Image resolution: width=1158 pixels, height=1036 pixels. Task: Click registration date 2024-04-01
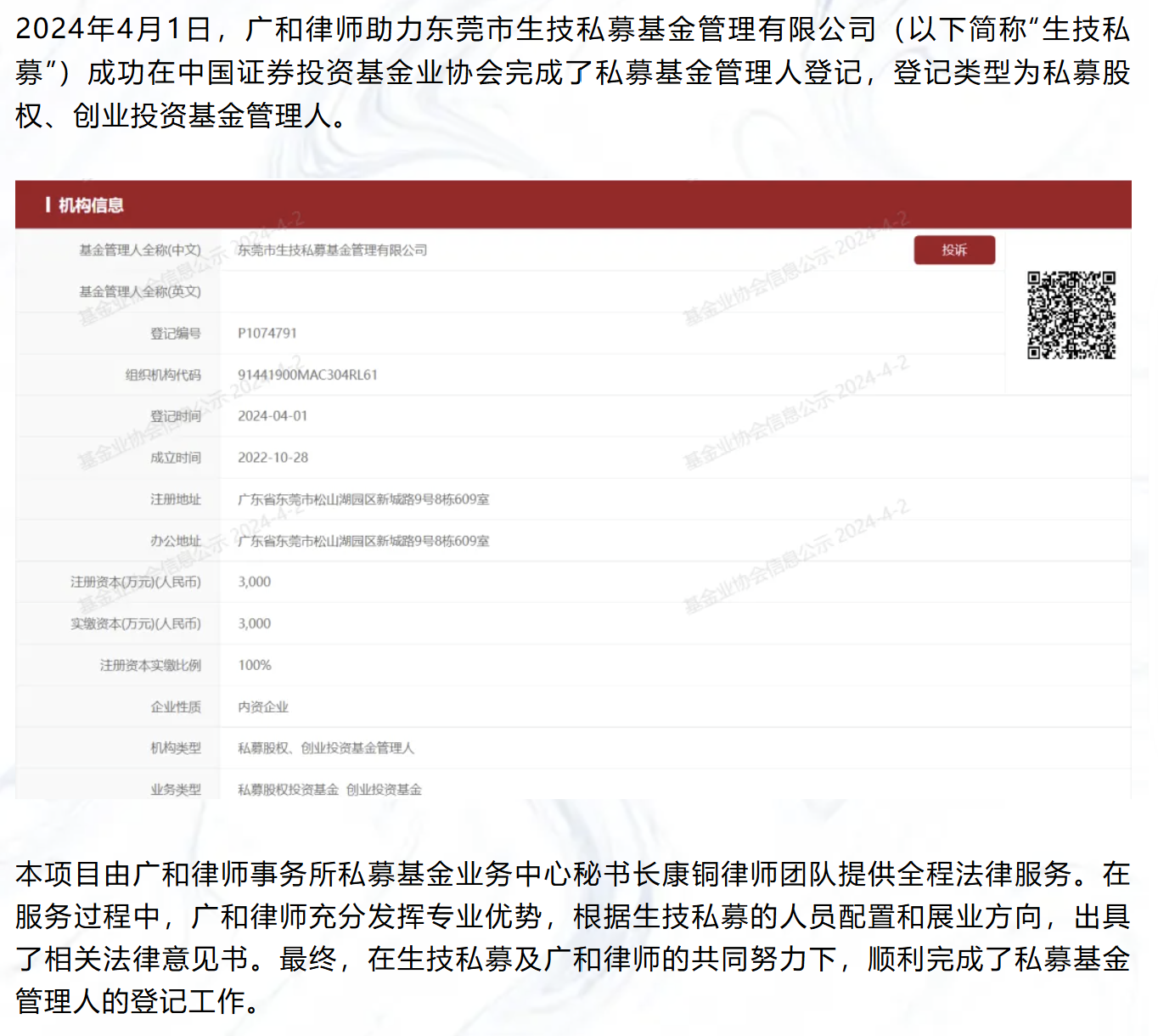(273, 416)
